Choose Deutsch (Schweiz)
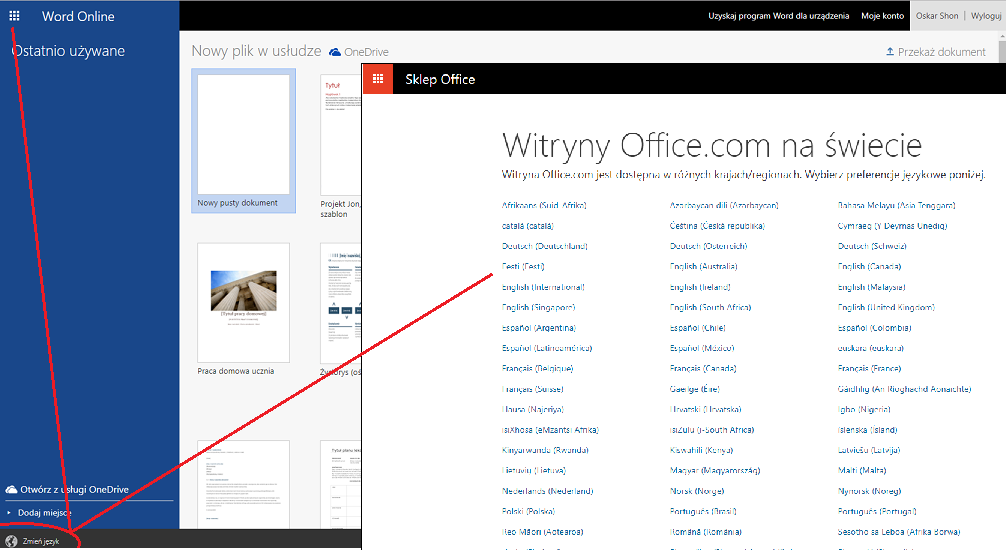1006x550 pixels. (872, 246)
